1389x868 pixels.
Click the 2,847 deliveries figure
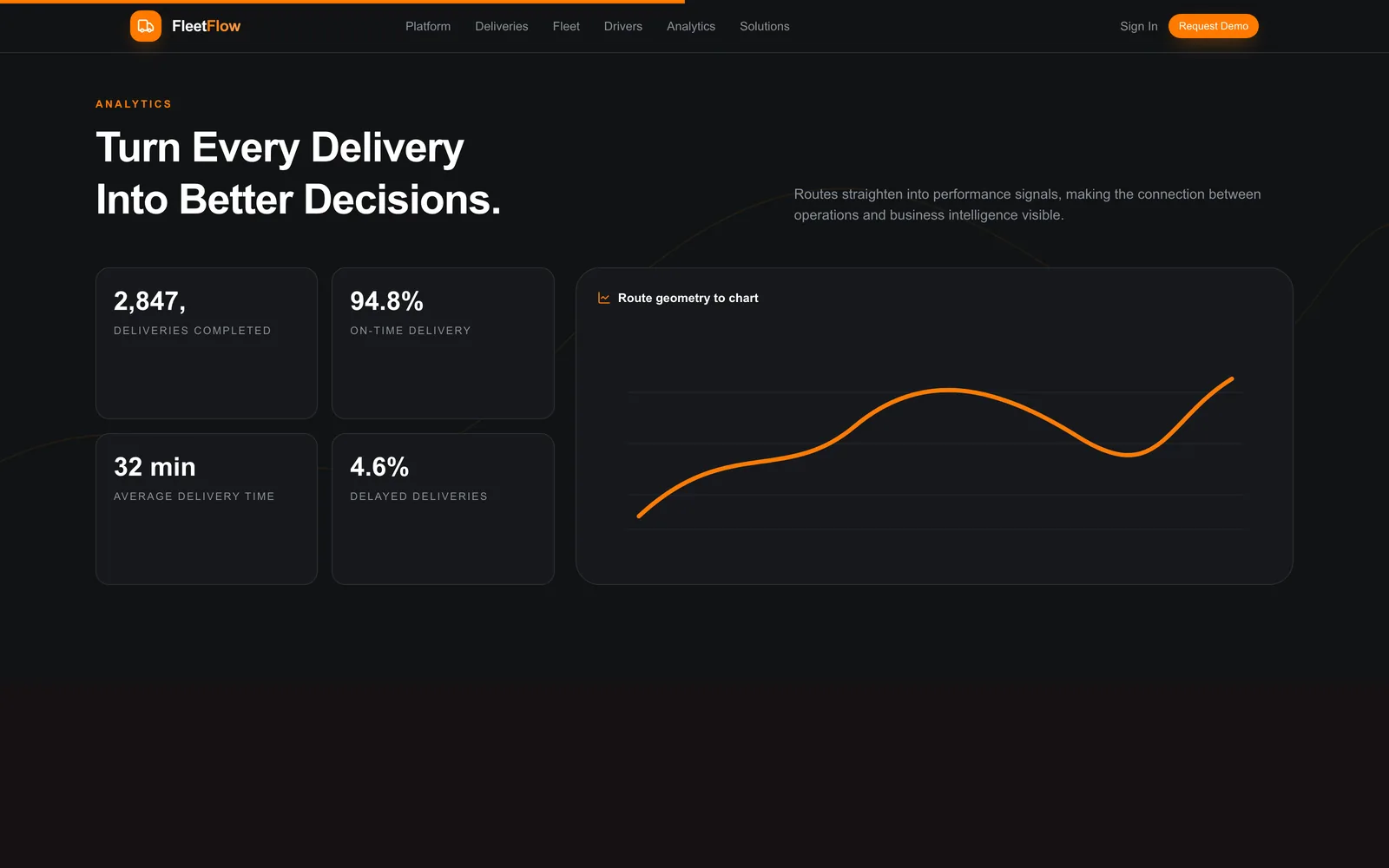(149, 301)
